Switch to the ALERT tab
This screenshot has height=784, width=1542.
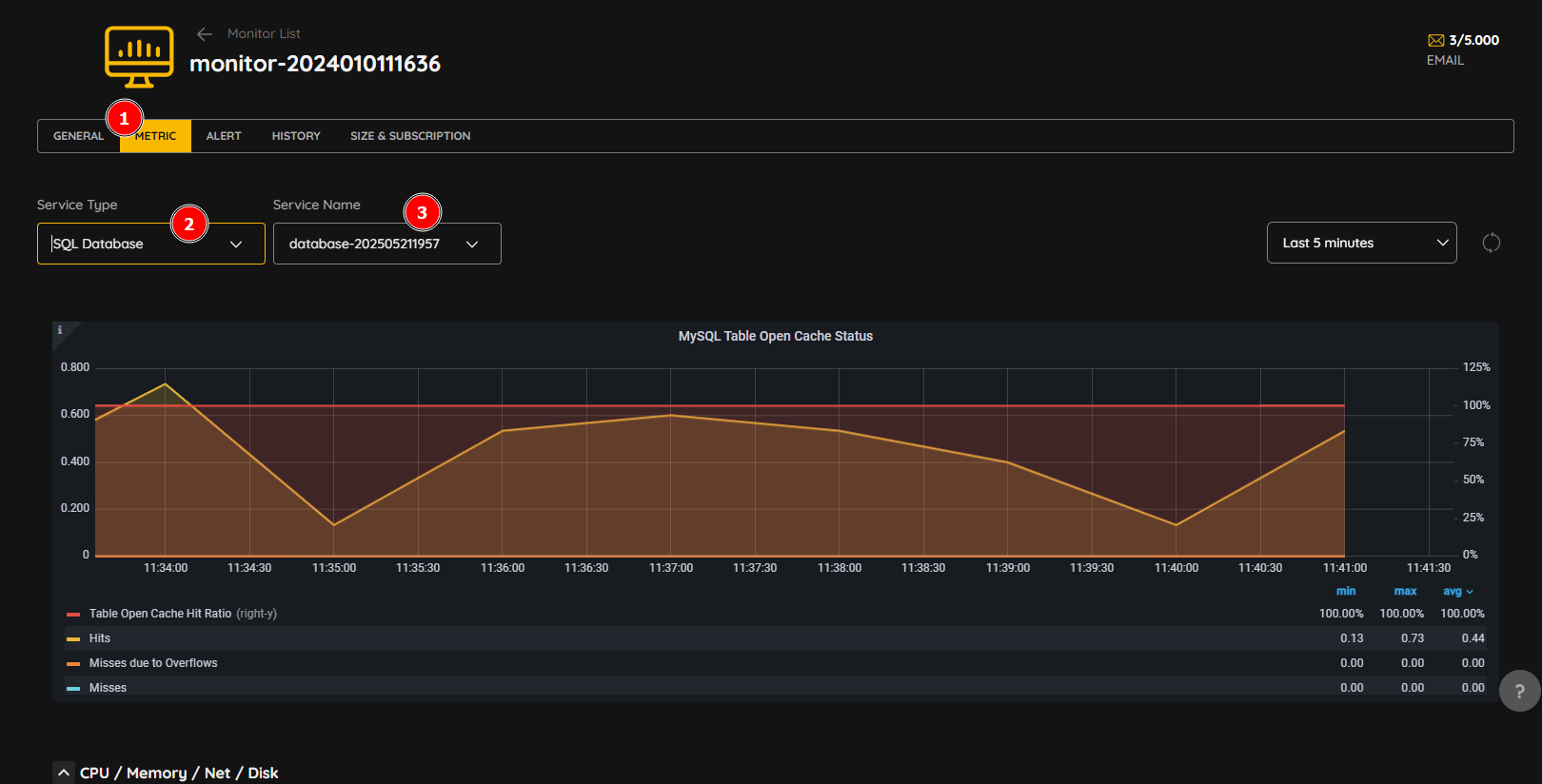click(224, 136)
